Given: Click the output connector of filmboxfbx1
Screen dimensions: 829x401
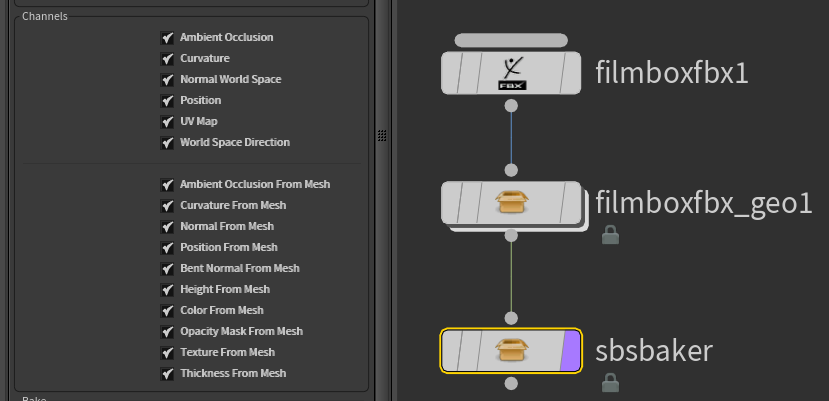Looking at the screenshot, I should coord(511,106).
